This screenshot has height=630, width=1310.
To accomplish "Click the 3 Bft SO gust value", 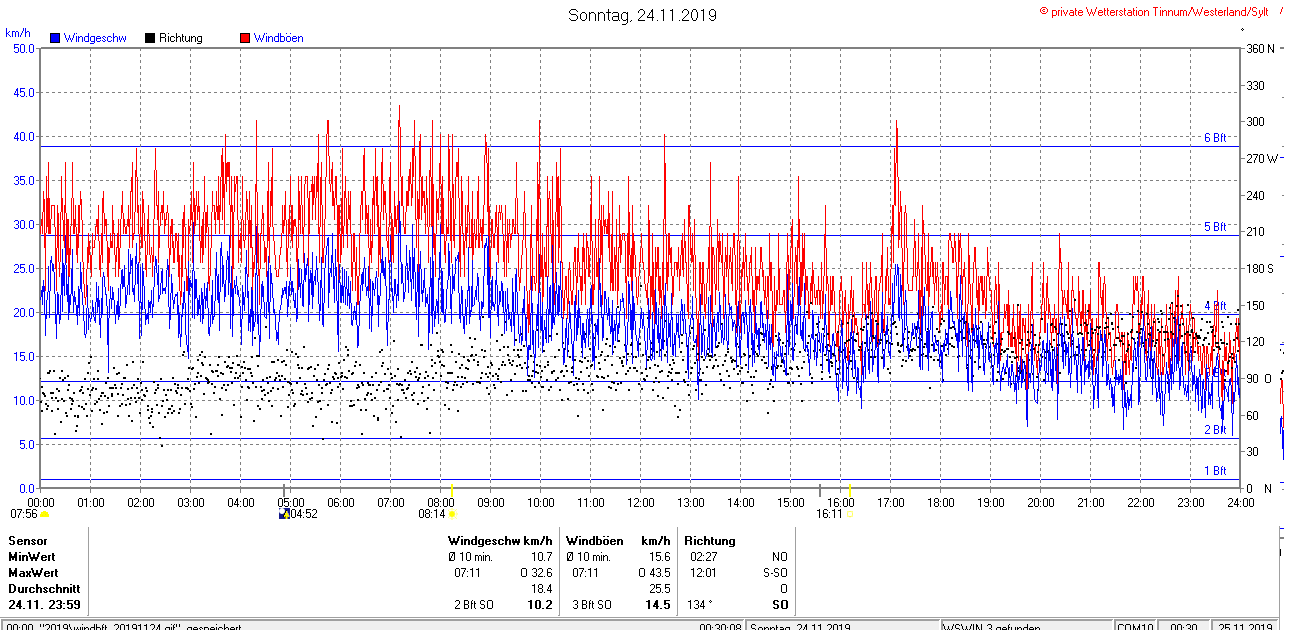I will coord(591,605).
